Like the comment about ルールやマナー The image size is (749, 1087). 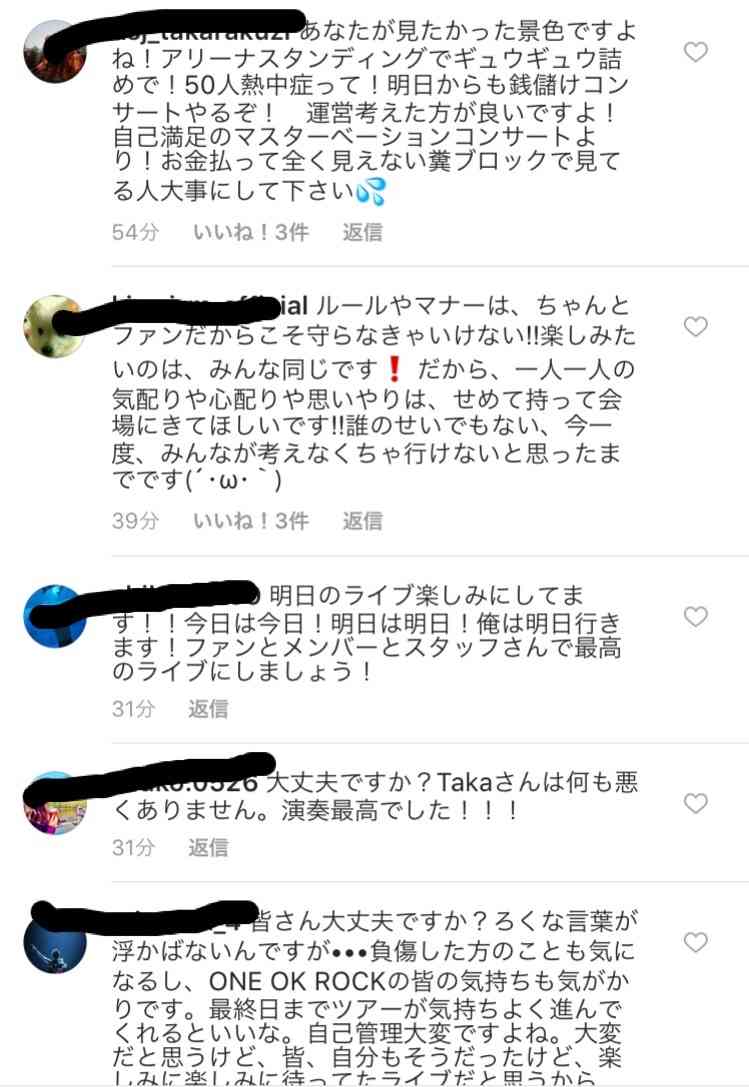coord(696,327)
